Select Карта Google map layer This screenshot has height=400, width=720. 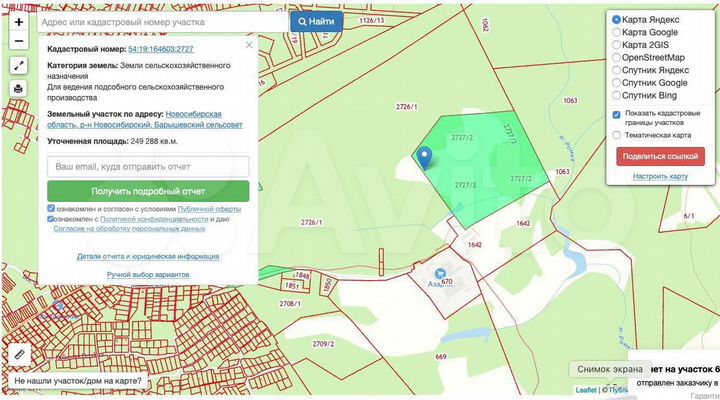click(616, 33)
